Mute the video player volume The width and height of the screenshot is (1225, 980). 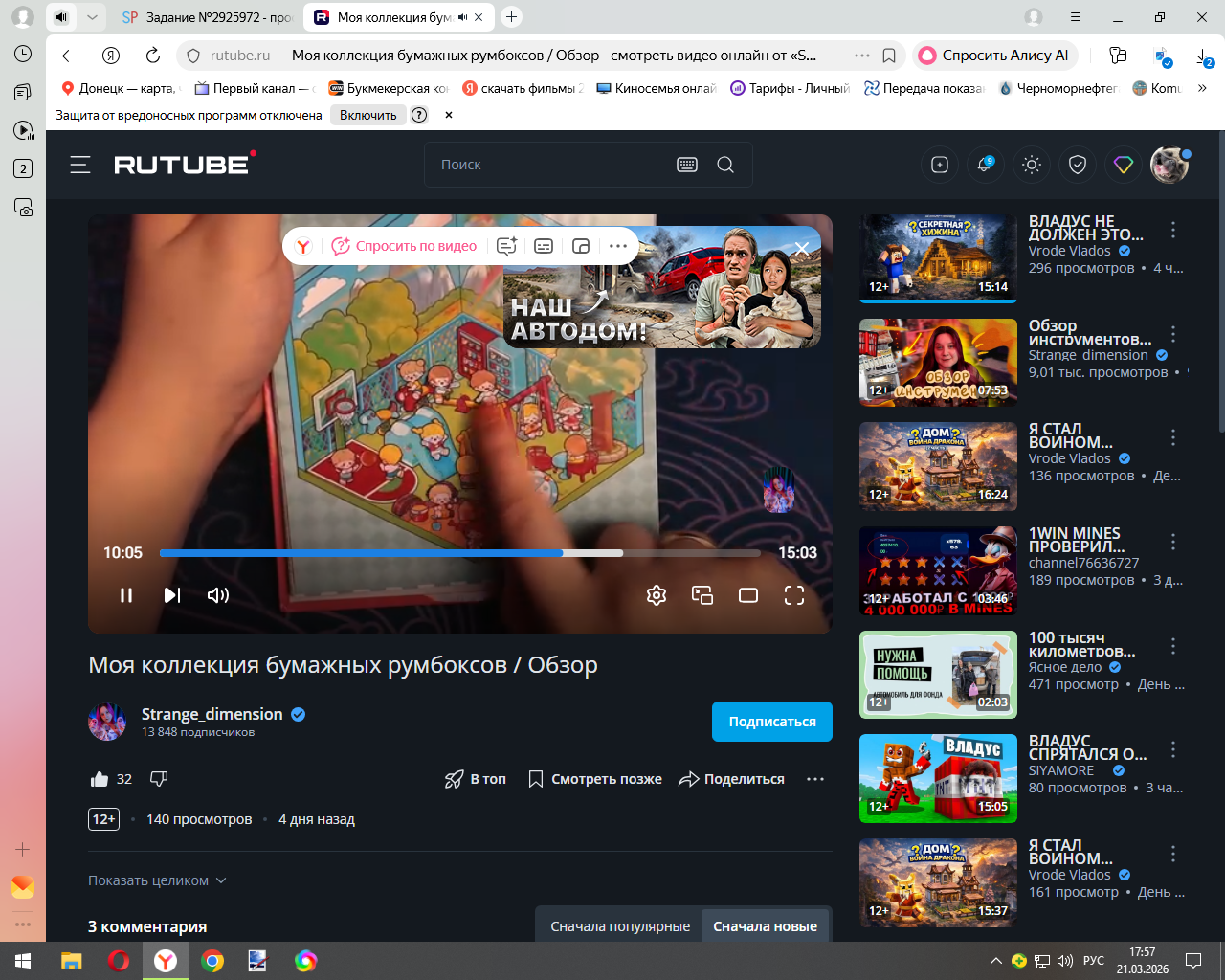pyautogui.click(x=218, y=595)
